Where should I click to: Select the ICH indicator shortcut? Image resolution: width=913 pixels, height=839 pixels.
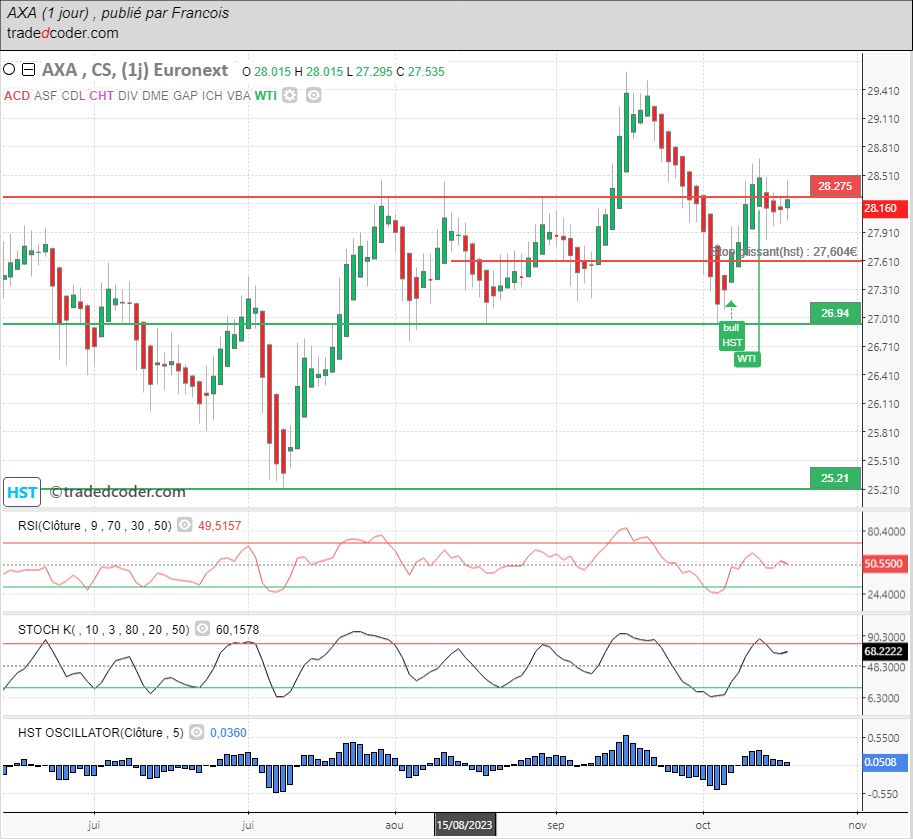pyautogui.click(x=213, y=95)
